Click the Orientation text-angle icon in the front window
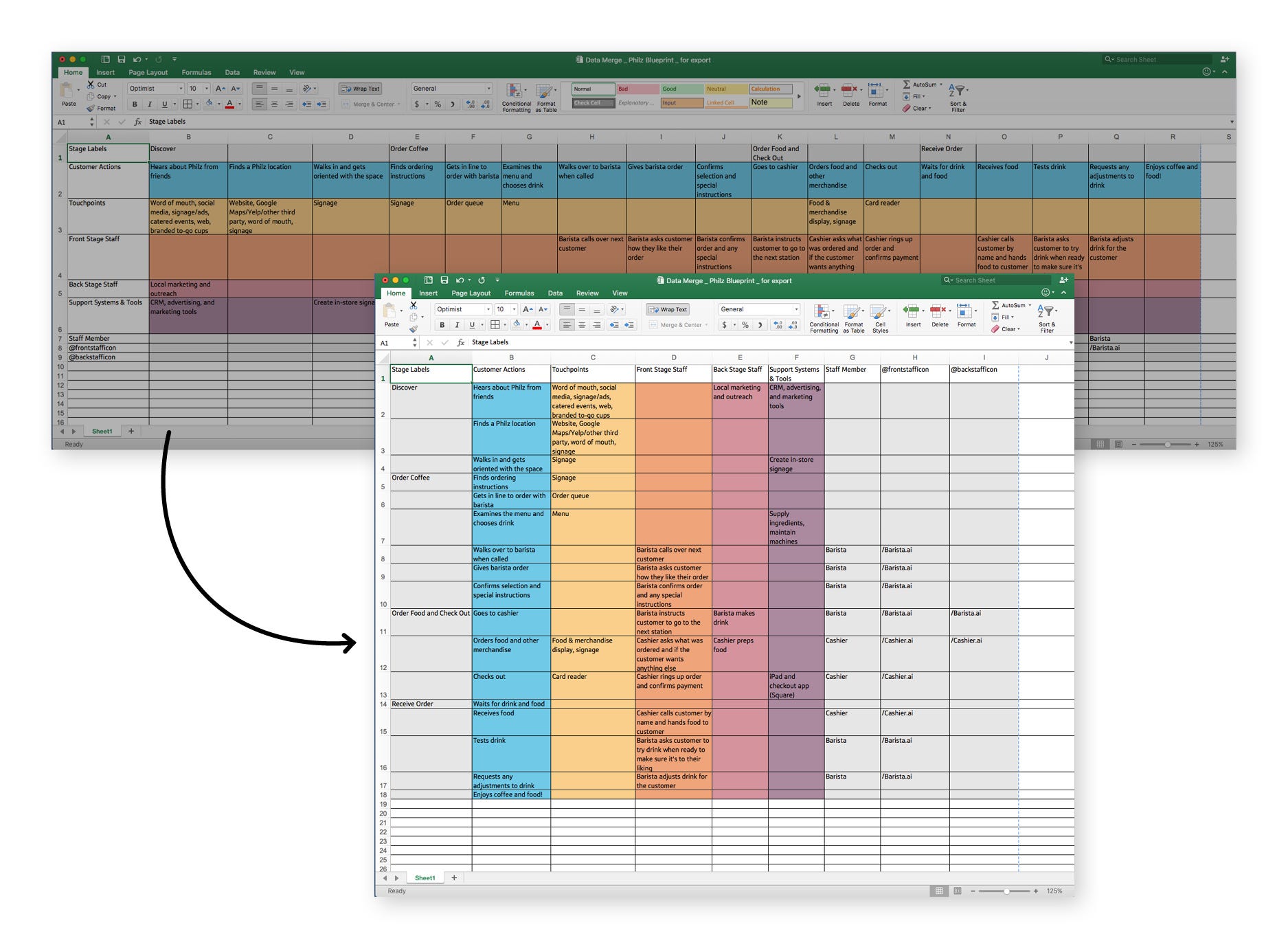This screenshot has width=1288, height=949. pos(615,309)
